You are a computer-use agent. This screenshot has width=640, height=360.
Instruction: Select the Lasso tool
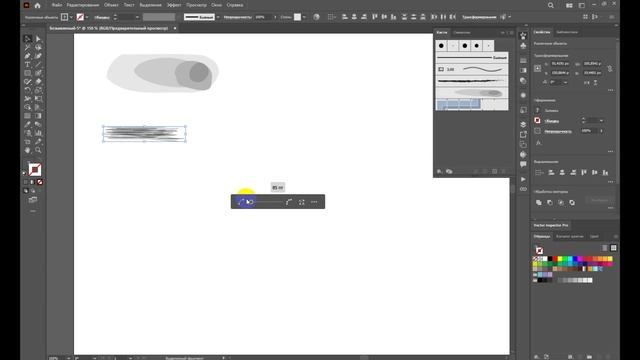point(38,47)
